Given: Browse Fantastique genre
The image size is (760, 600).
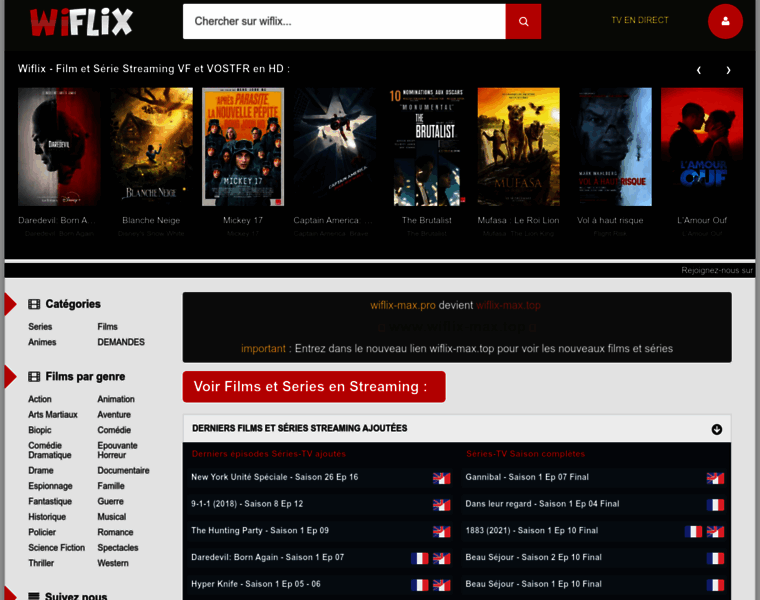Looking at the screenshot, I should tap(50, 502).
